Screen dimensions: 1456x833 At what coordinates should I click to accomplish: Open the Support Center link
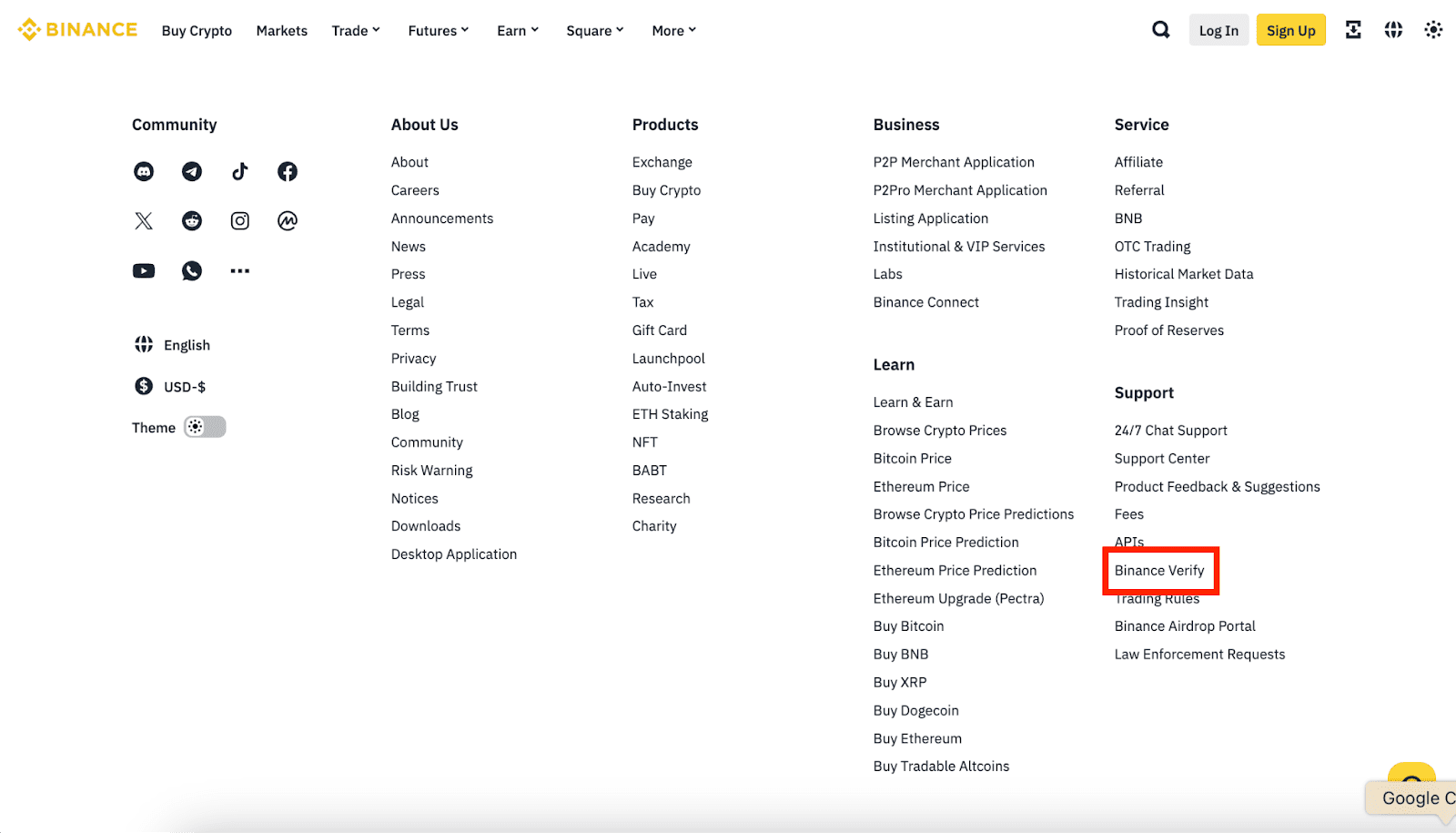pos(1162,459)
